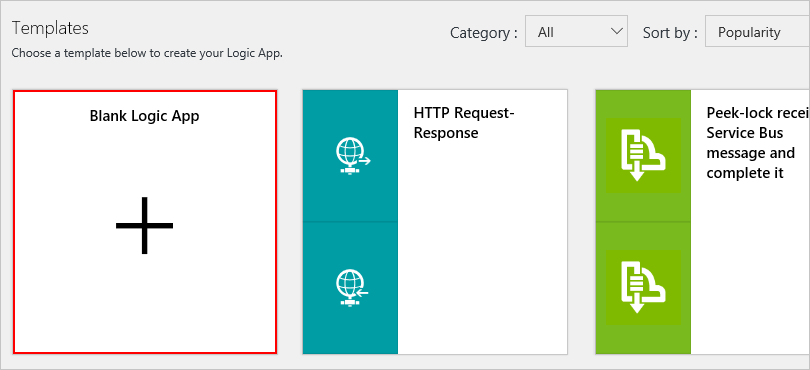Click the HTTP response globe icon with left arrow

pos(352,288)
